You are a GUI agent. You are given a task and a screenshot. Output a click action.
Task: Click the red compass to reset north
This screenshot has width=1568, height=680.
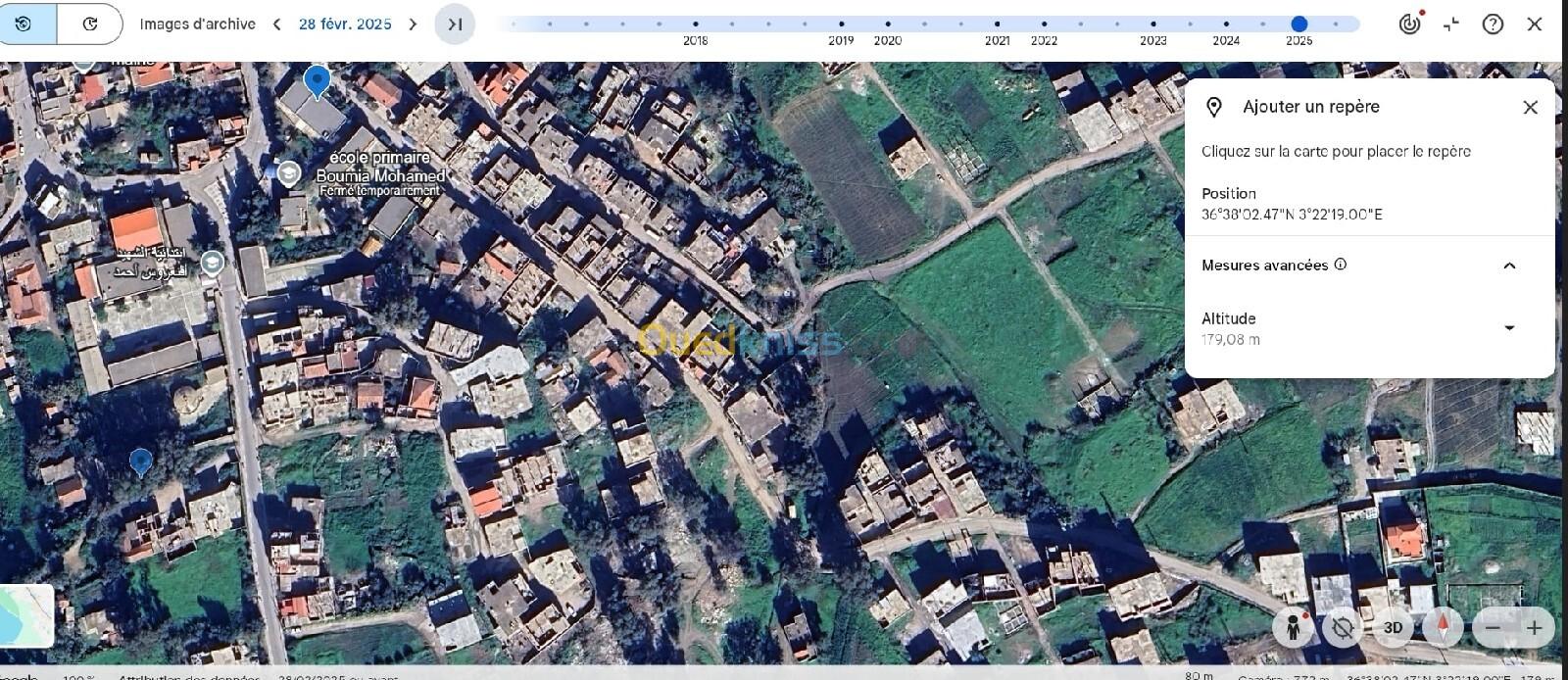click(1443, 627)
